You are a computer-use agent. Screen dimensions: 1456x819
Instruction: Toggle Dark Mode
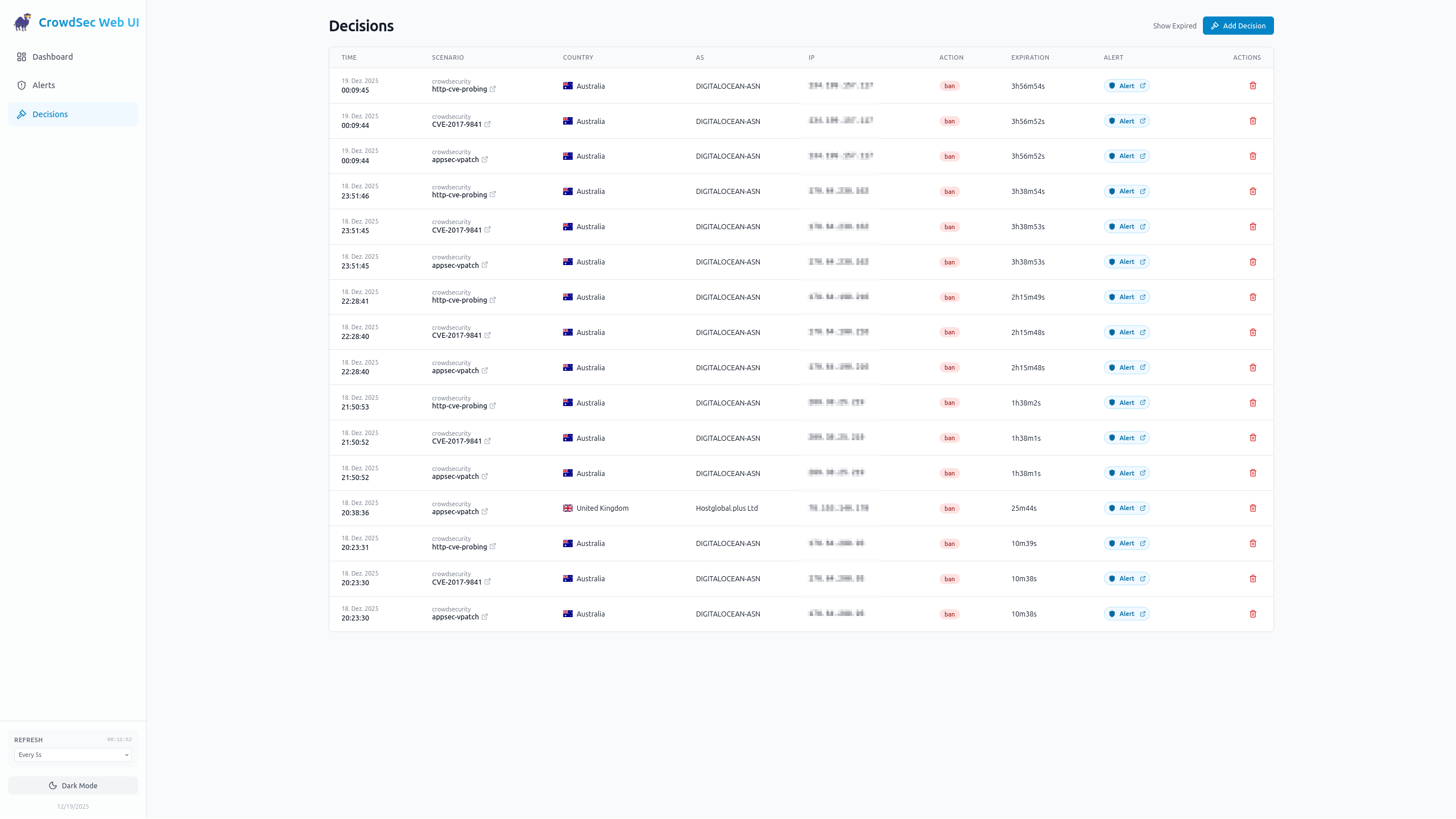coord(73,785)
